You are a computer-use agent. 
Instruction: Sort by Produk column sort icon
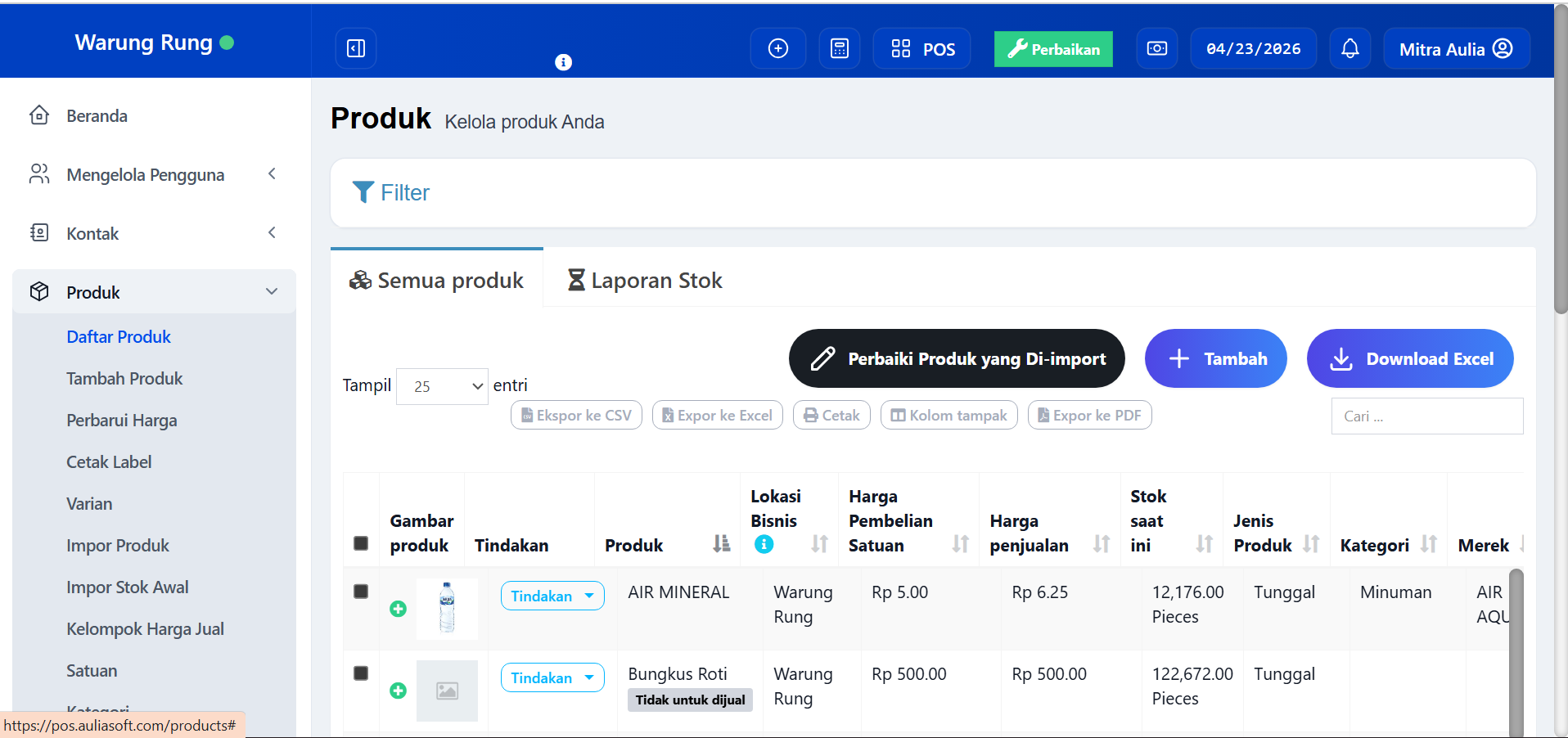[x=721, y=544]
